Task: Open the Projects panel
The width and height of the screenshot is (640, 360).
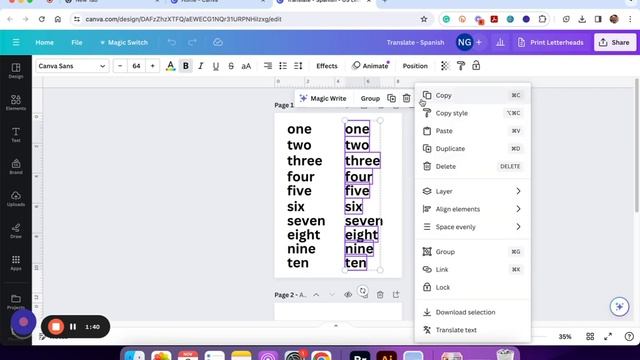Action: coord(16,302)
